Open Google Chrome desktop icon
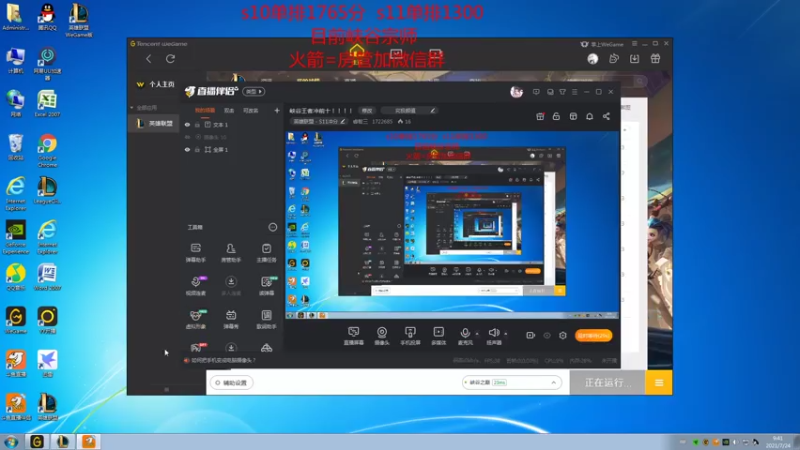 click(x=47, y=151)
